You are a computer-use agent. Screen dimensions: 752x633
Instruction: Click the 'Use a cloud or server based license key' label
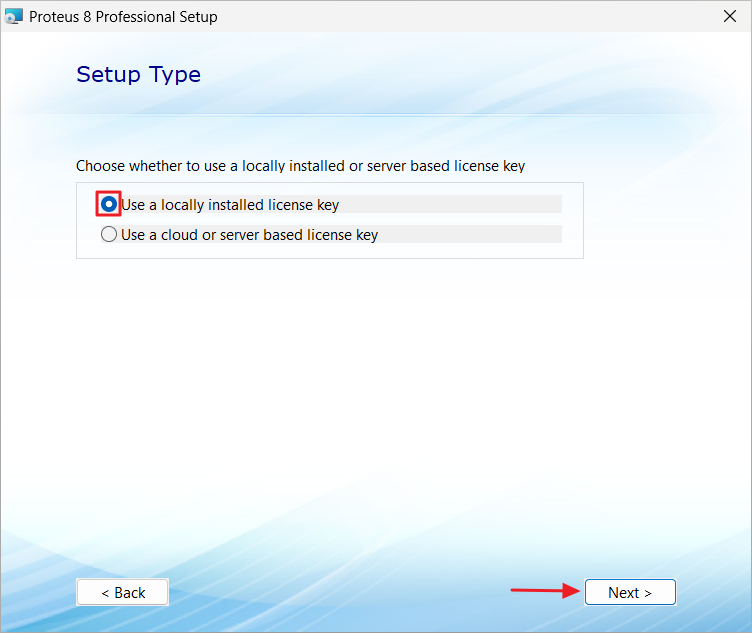tap(249, 235)
